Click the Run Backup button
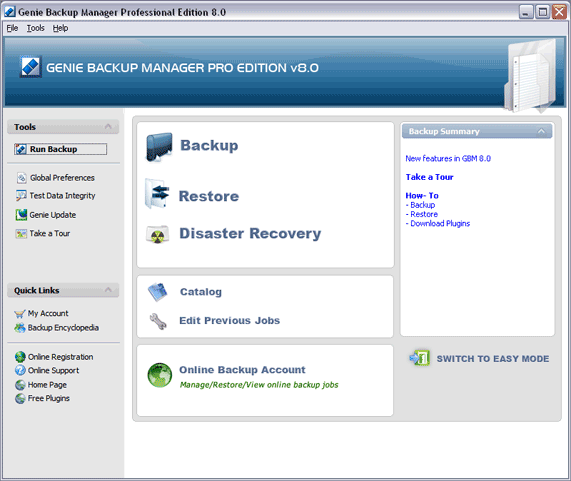Viewport: 571px width, 481px height. pos(60,149)
